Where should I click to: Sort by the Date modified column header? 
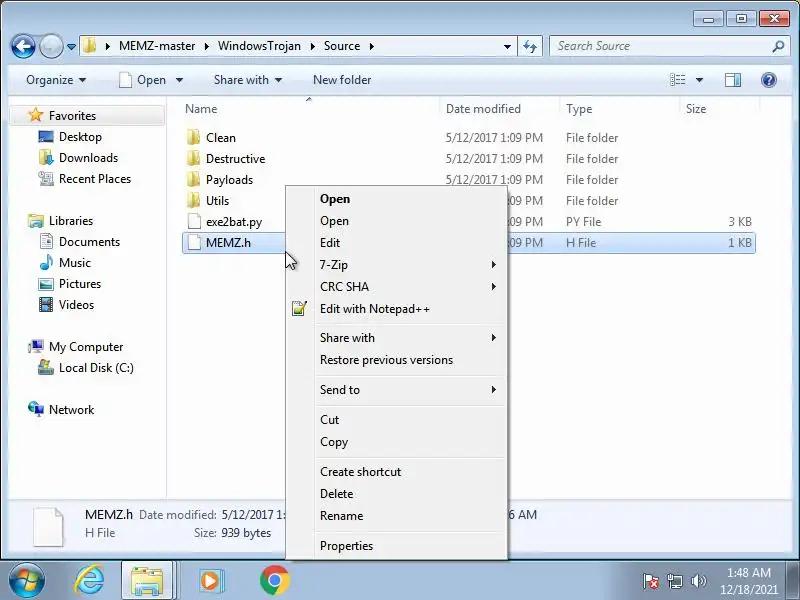tap(483, 109)
